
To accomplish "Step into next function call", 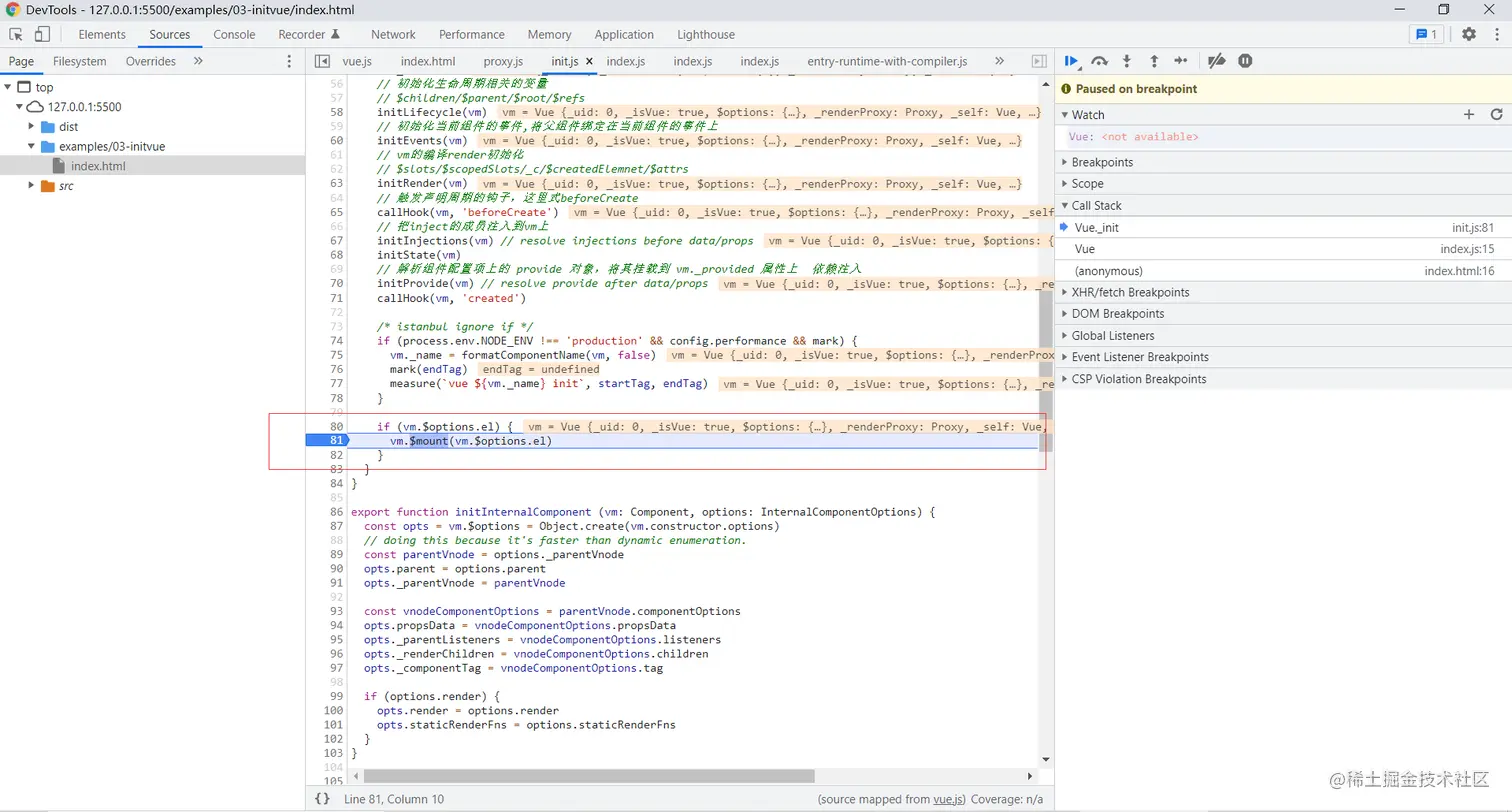I will point(1127,61).
